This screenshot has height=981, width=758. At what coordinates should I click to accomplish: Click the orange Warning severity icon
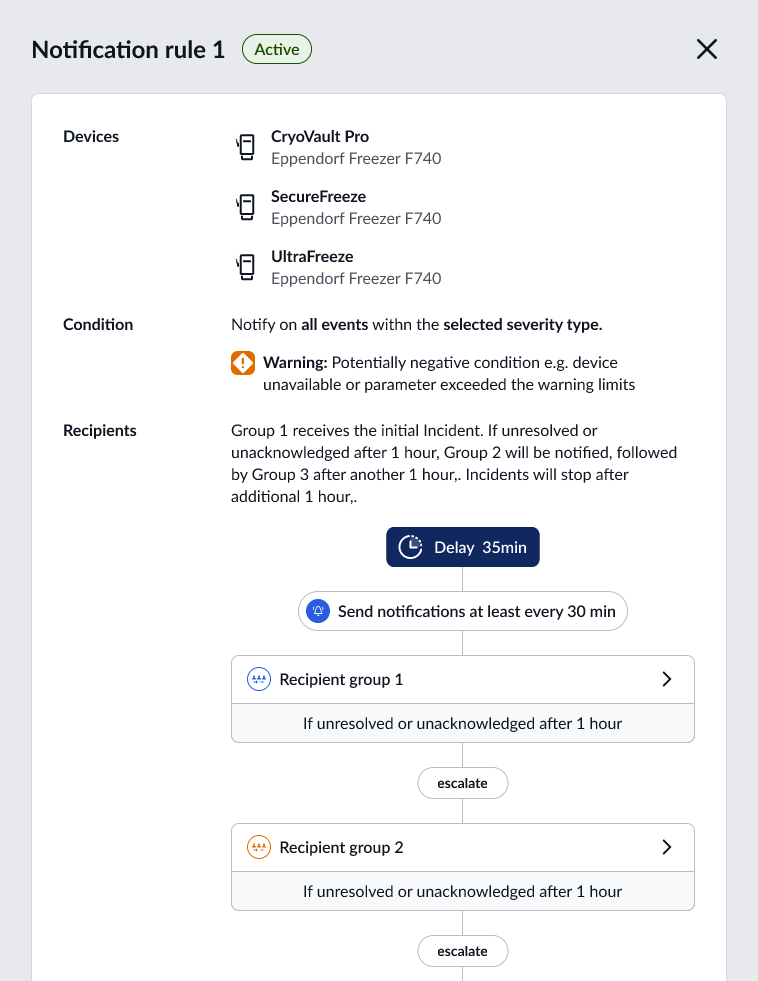click(x=243, y=363)
